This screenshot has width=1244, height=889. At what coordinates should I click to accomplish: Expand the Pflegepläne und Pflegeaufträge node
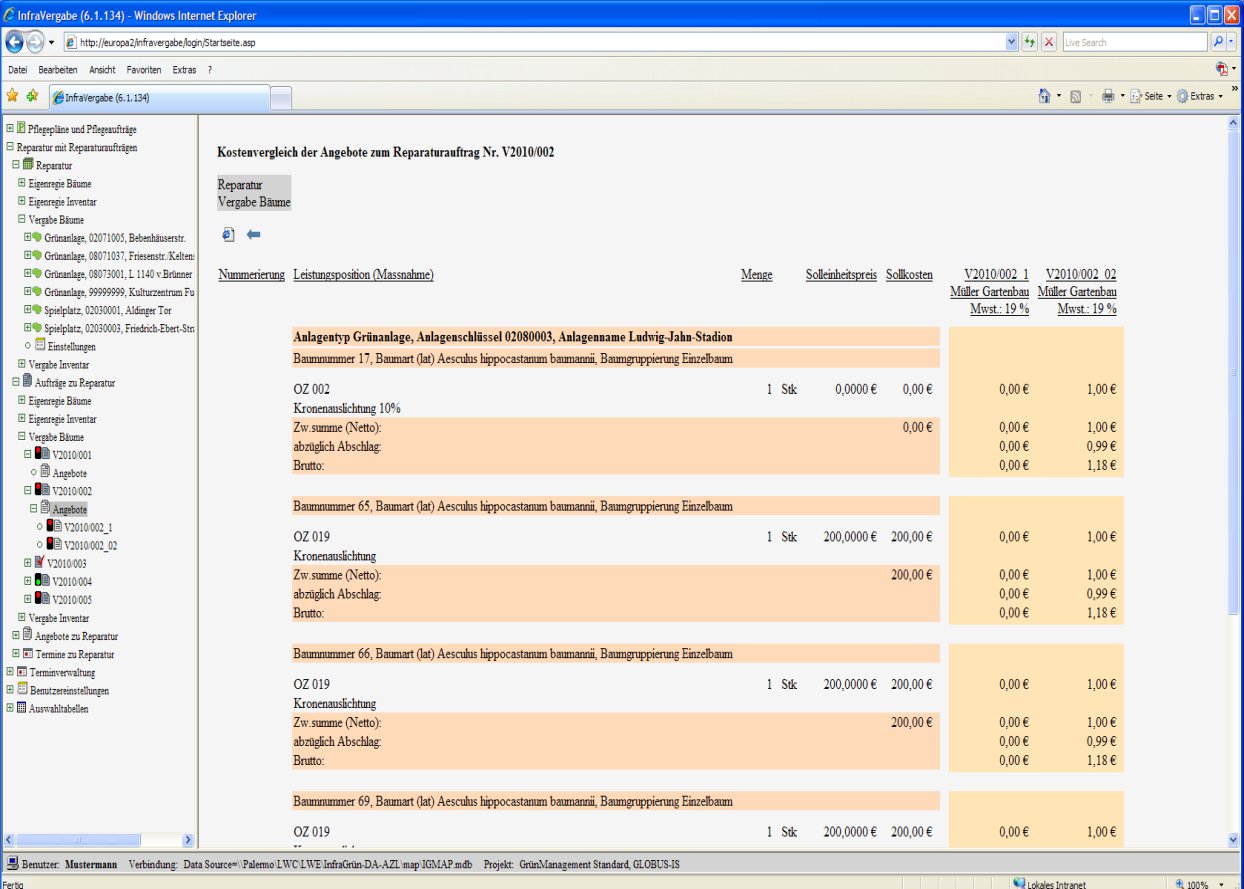click(x=9, y=129)
